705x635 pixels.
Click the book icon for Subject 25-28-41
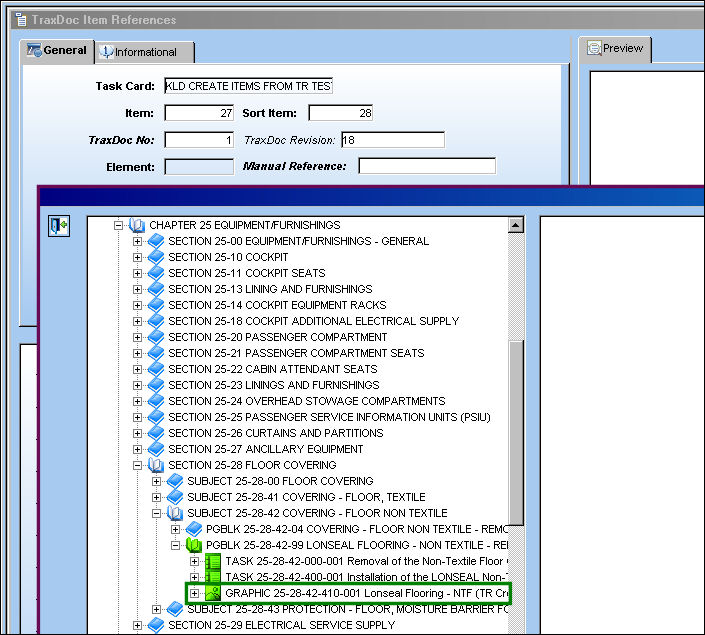click(x=175, y=497)
